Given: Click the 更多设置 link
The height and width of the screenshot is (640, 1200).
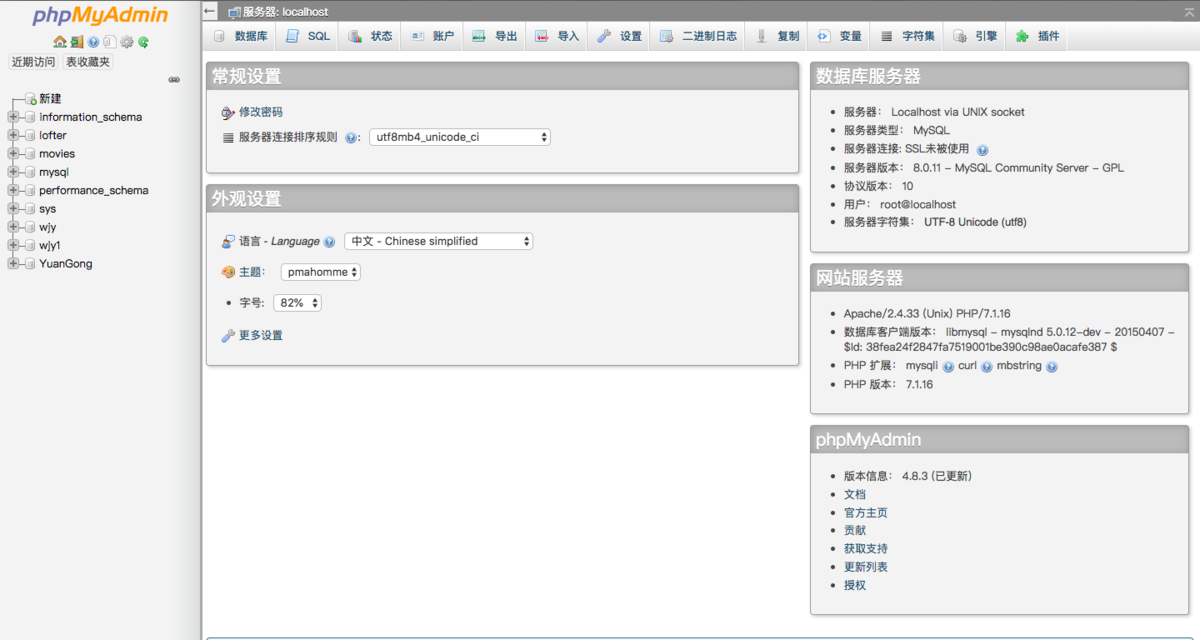Looking at the screenshot, I should pyautogui.click(x=261, y=335).
